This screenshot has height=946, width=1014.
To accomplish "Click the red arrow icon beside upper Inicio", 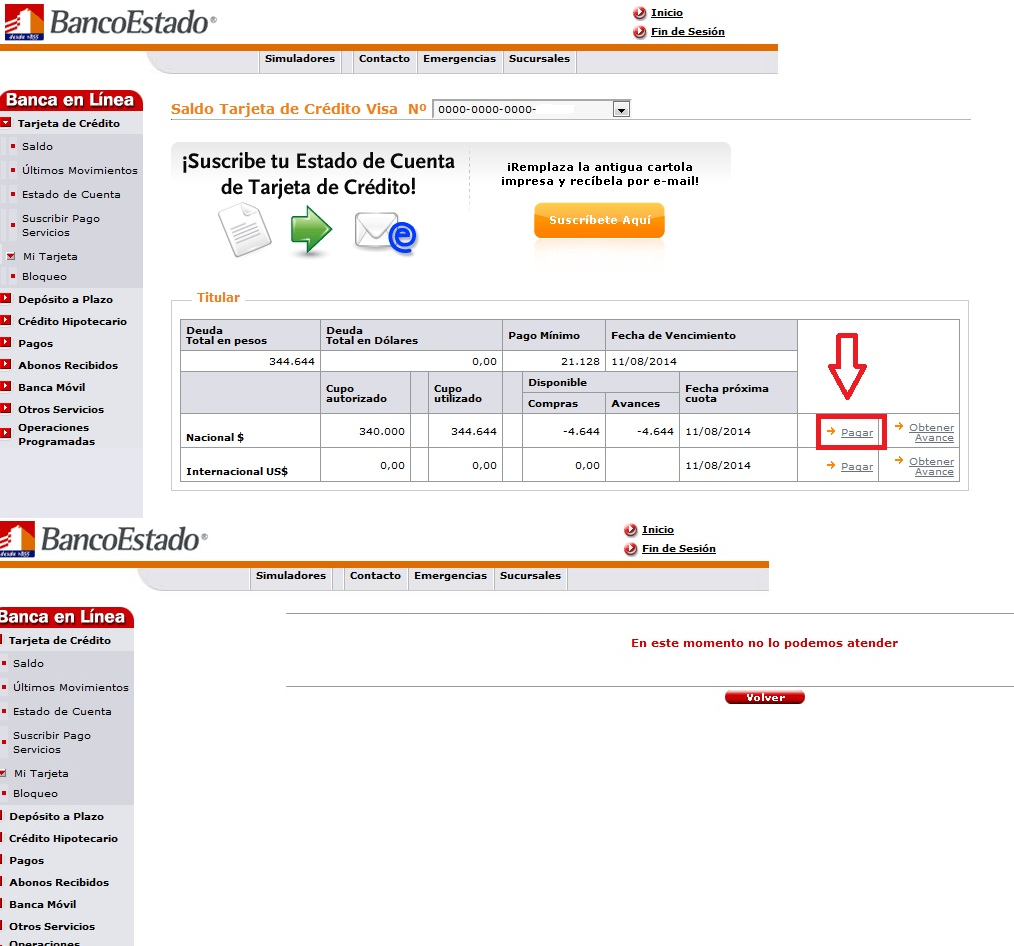I will (x=640, y=12).
